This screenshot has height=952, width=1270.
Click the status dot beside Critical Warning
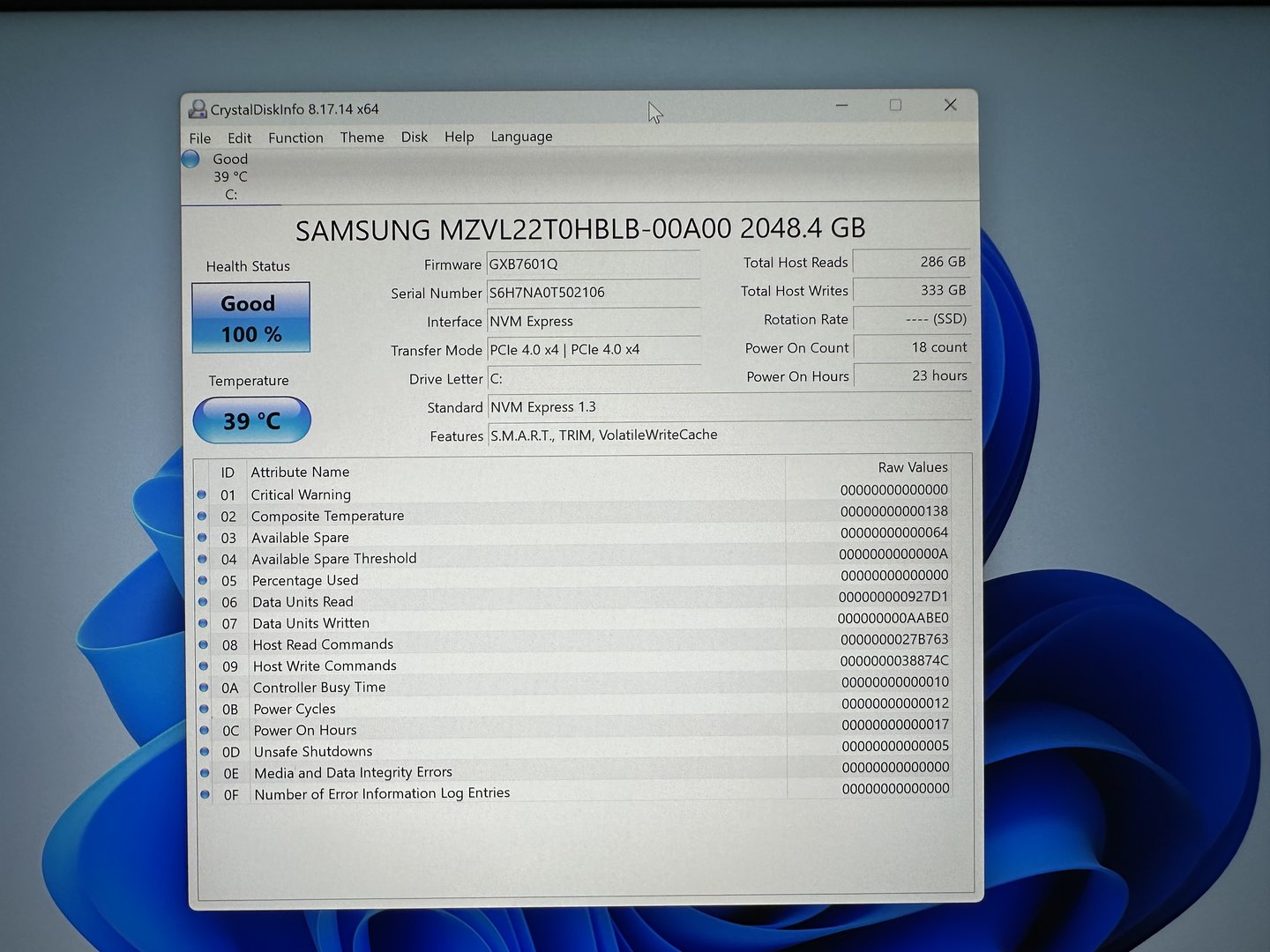pyautogui.click(x=202, y=495)
